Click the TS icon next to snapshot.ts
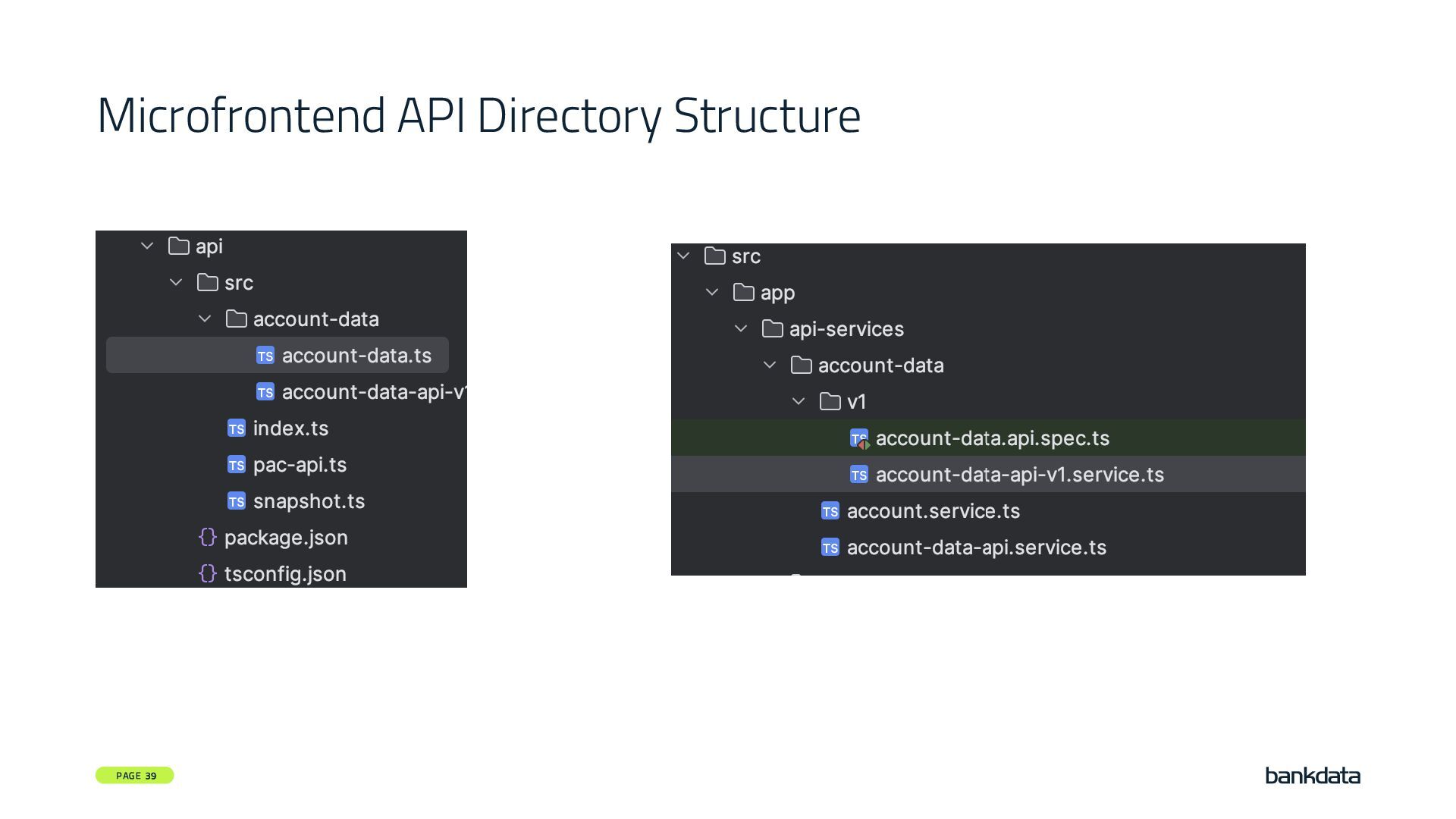The image size is (1456, 819). (x=236, y=501)
